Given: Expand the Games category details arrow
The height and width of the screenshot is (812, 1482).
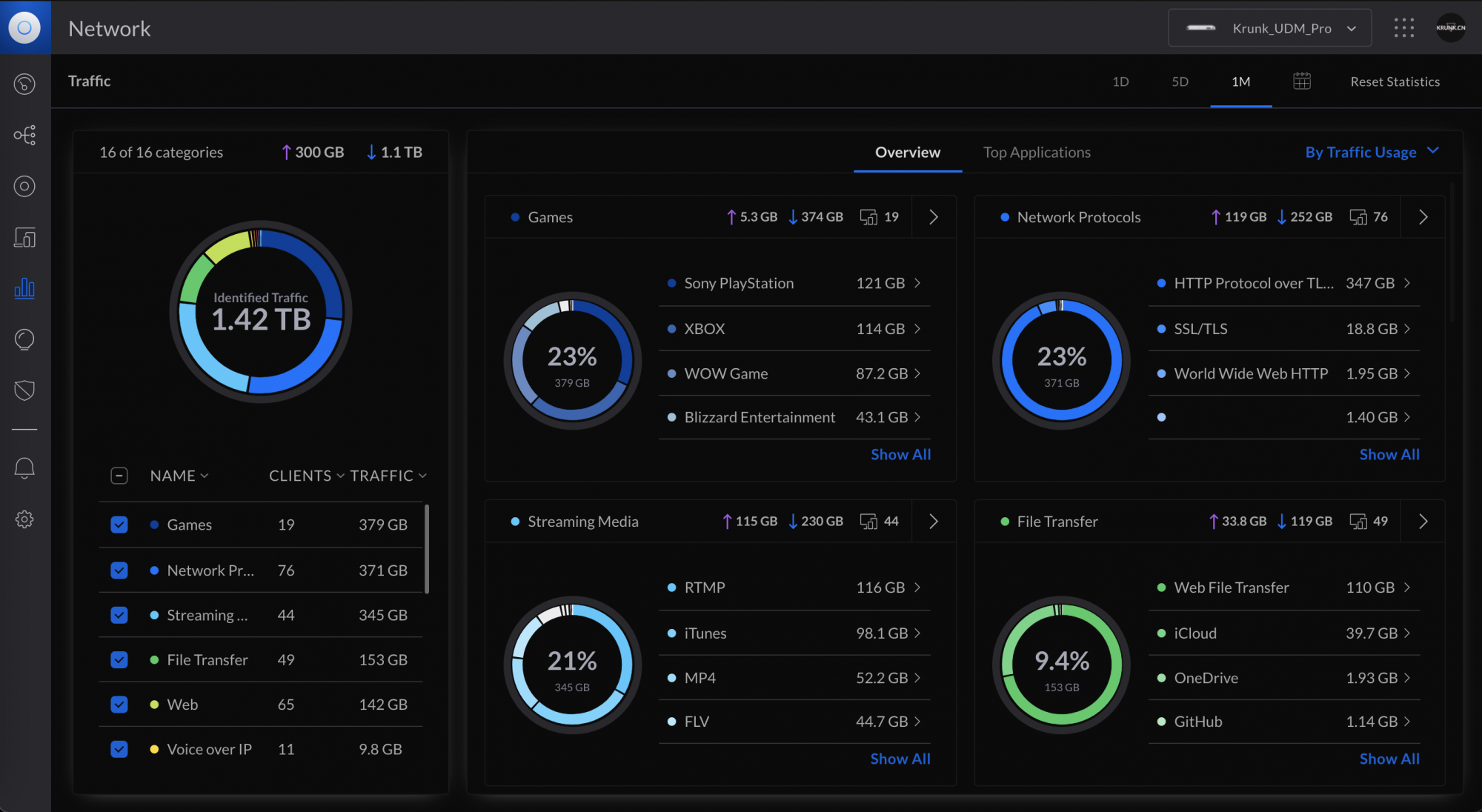Looking at the screenshot, I should tap(934, 217).
